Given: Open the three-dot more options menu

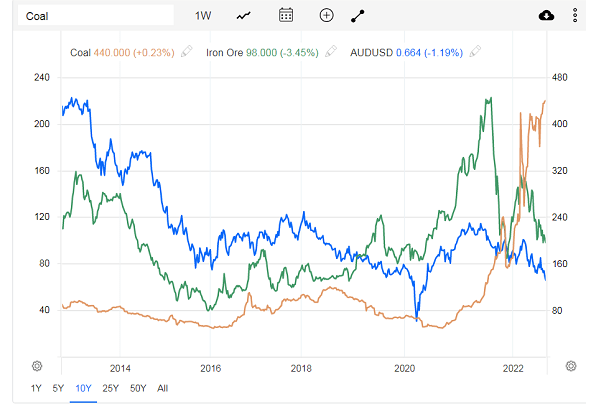Looking at the screenshot, I should (574, 15).
